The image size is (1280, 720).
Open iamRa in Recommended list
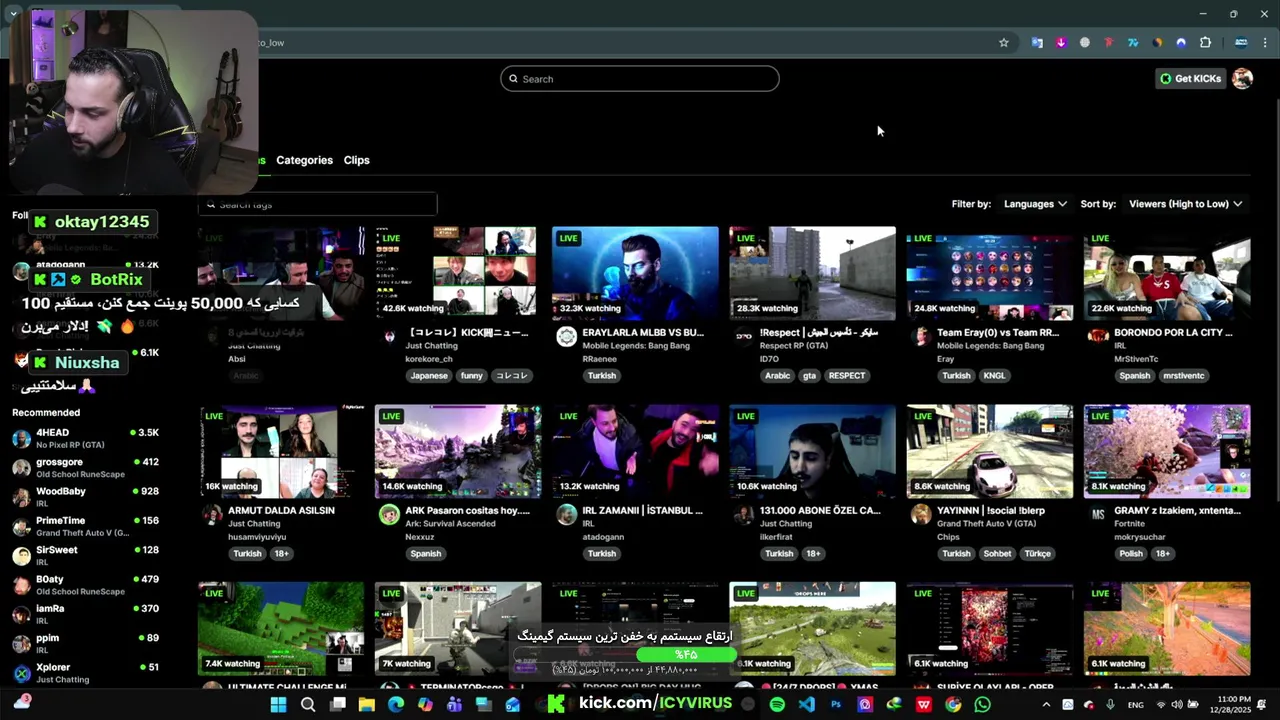(85, 613)
